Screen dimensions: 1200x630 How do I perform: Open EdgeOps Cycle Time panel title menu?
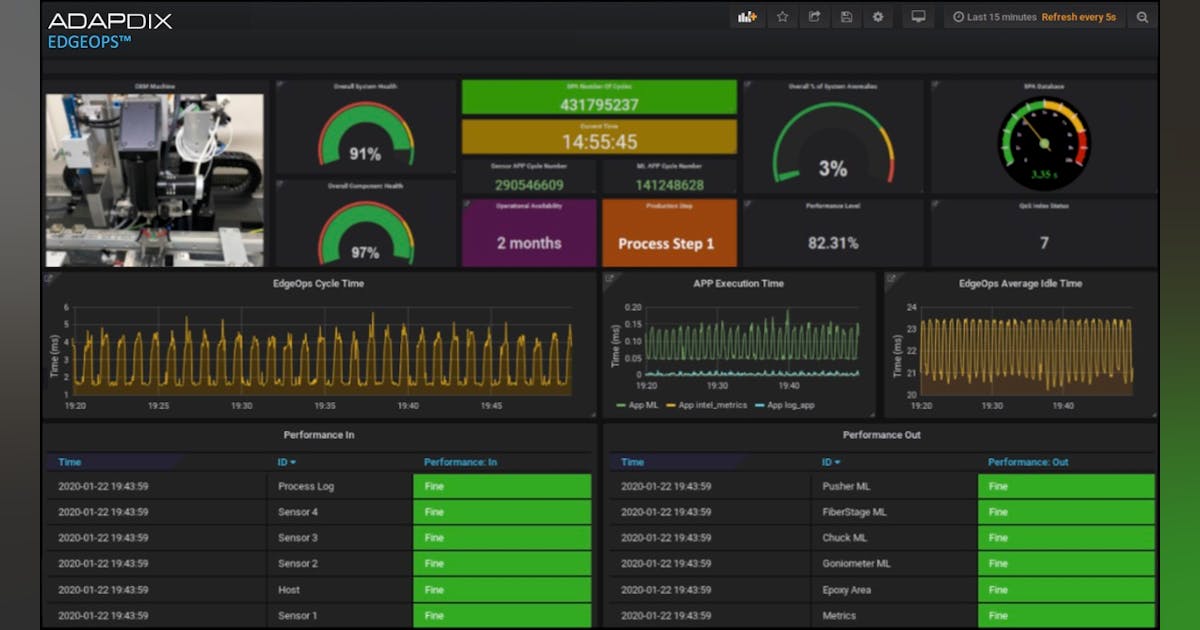318,284
